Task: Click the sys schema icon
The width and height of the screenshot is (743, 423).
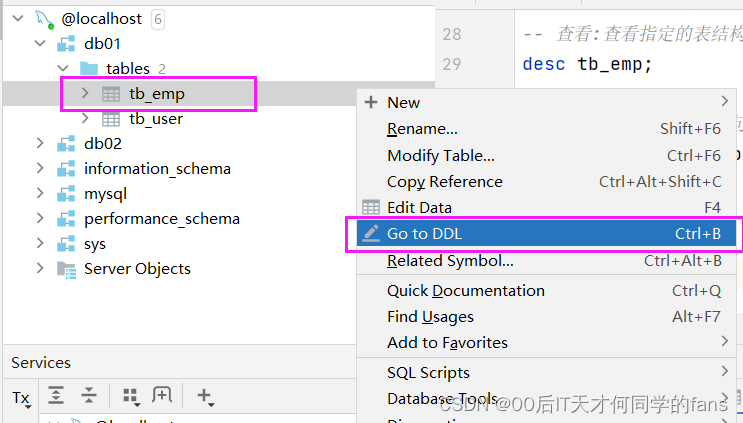Action: pyautogui.click(x=66, y=244)
